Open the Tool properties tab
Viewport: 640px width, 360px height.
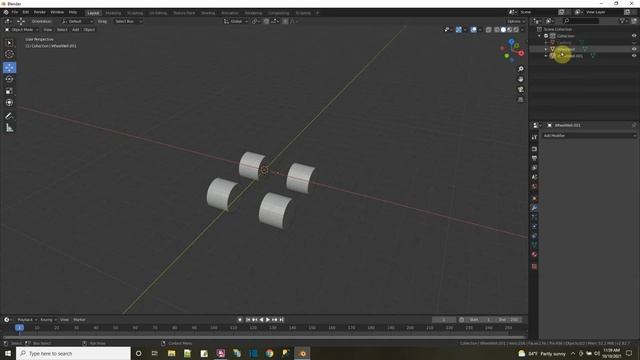pos(534,138)
